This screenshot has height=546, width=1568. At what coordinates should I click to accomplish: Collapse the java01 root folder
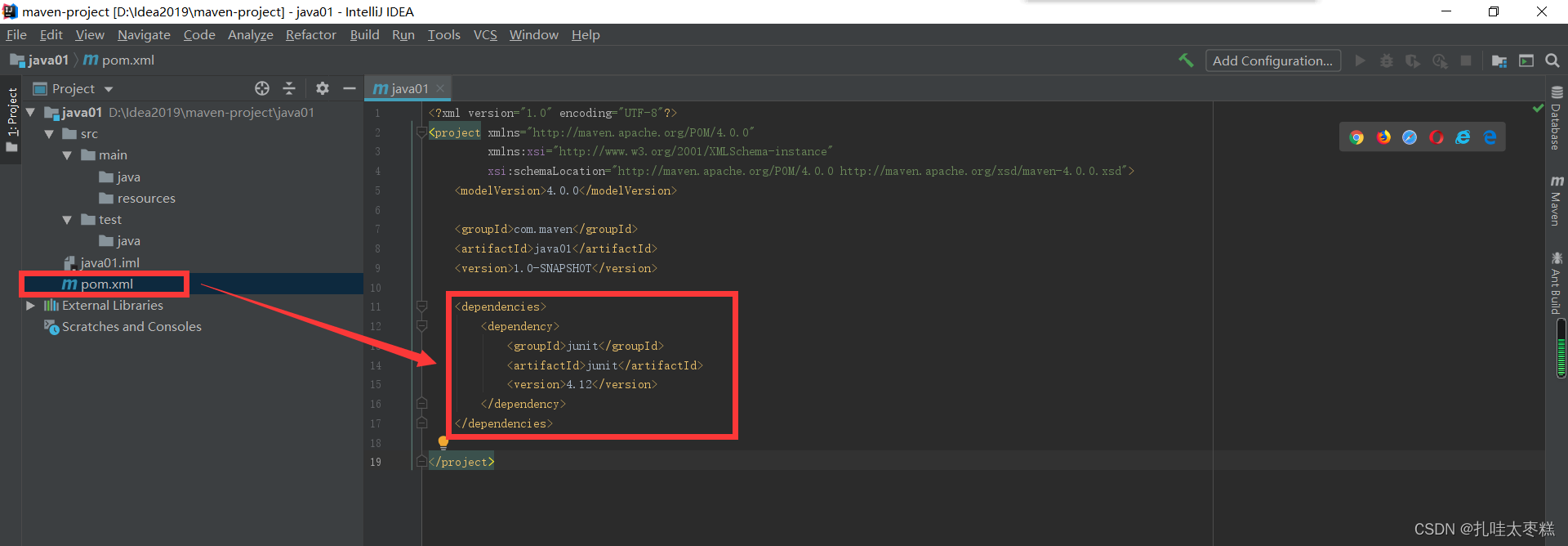coord(30,112)
